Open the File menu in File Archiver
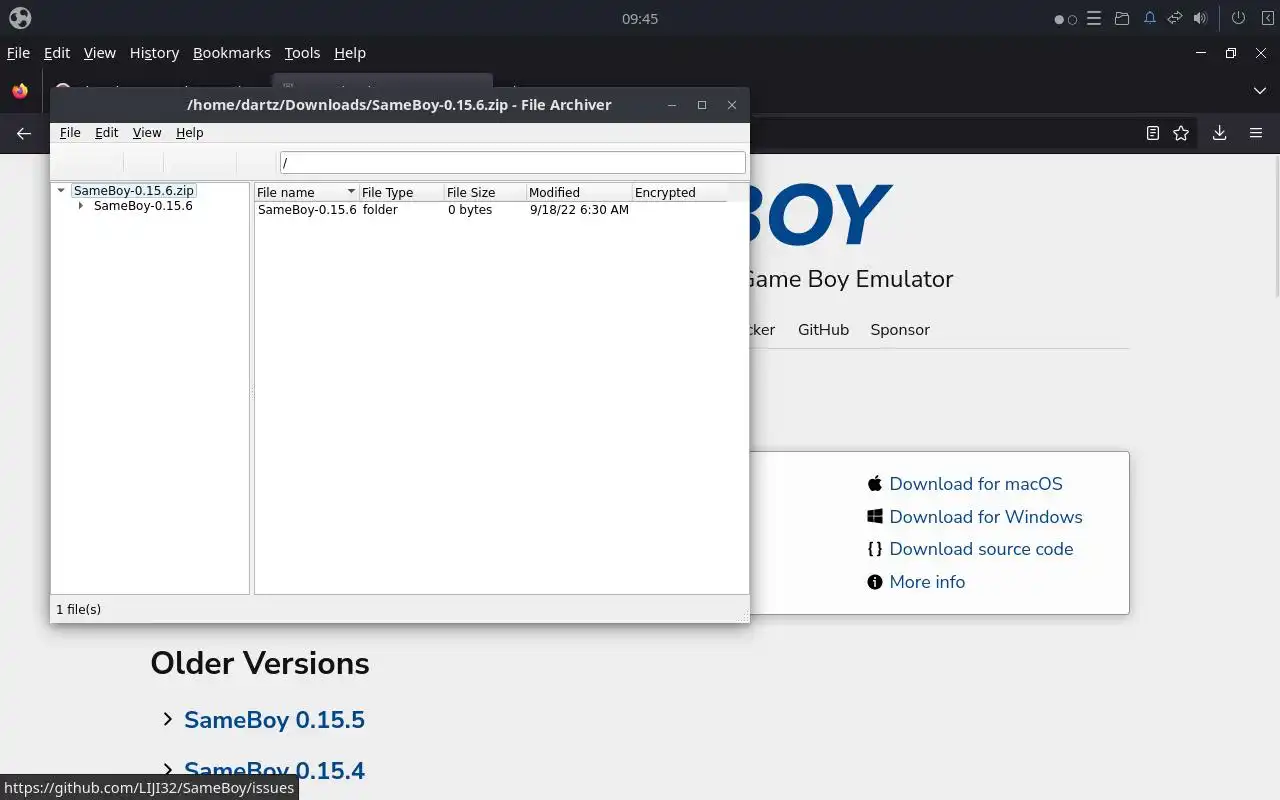The width and height of the screenshot is (1280, 800). click(70, 132)
